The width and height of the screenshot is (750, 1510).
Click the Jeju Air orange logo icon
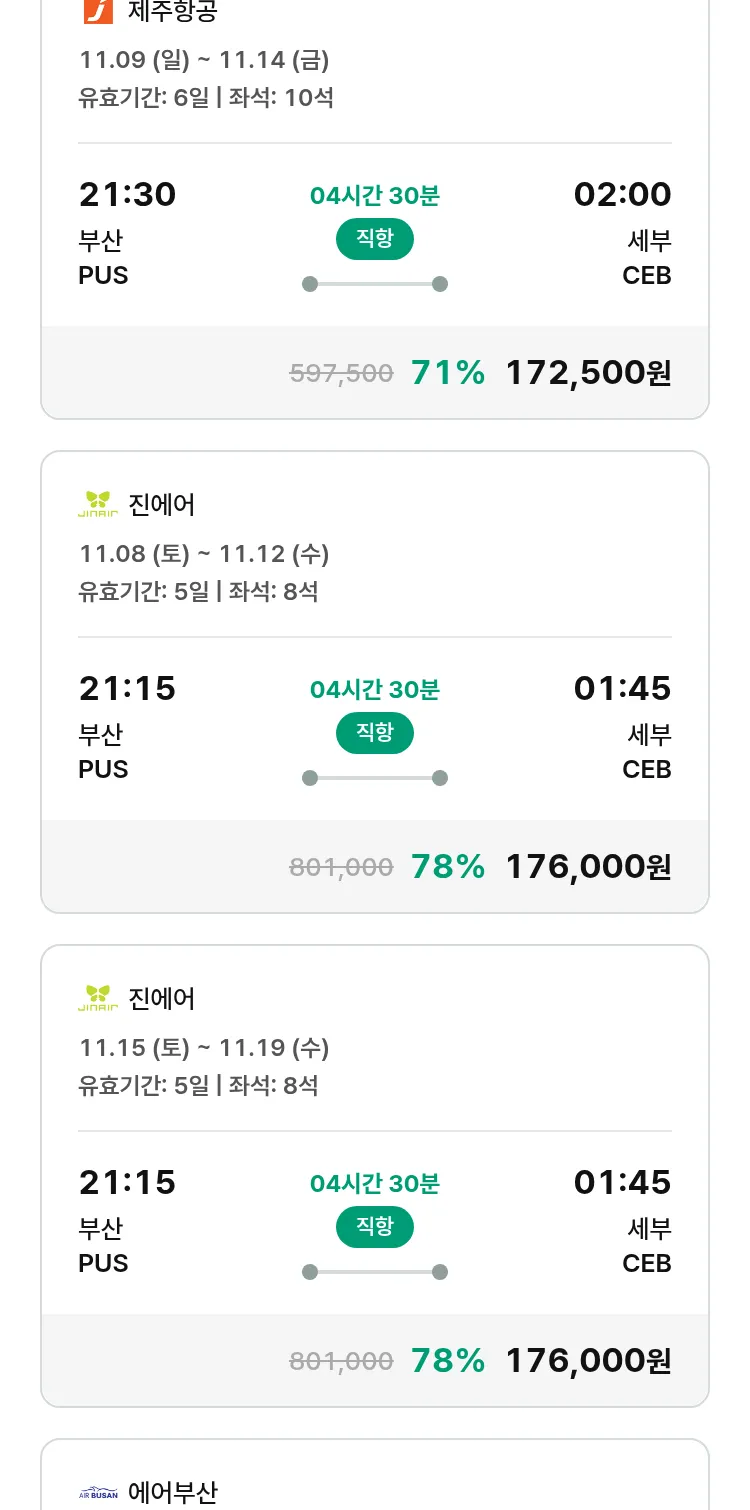(x=98, y=10)
